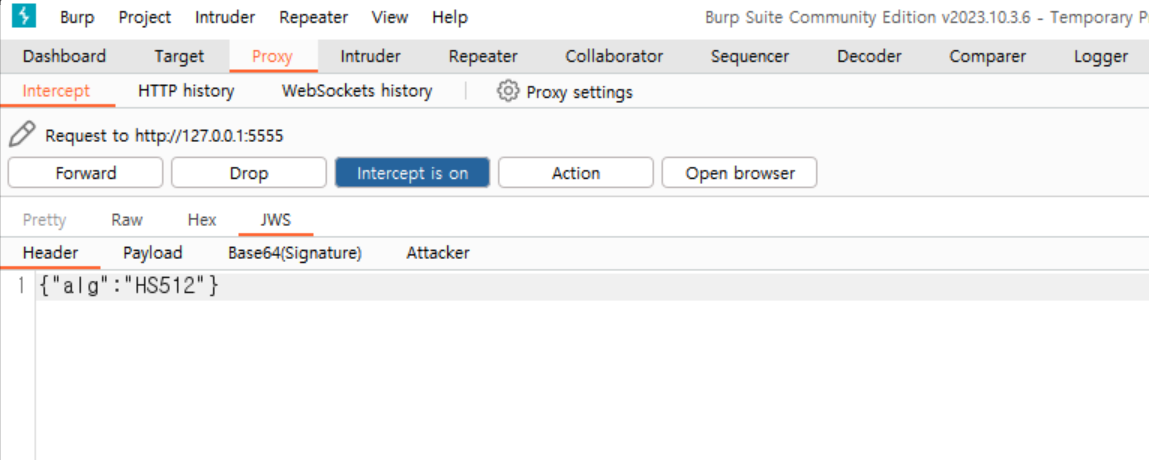
Task: Switch to the Raw view tab
Action: [127, 220]
